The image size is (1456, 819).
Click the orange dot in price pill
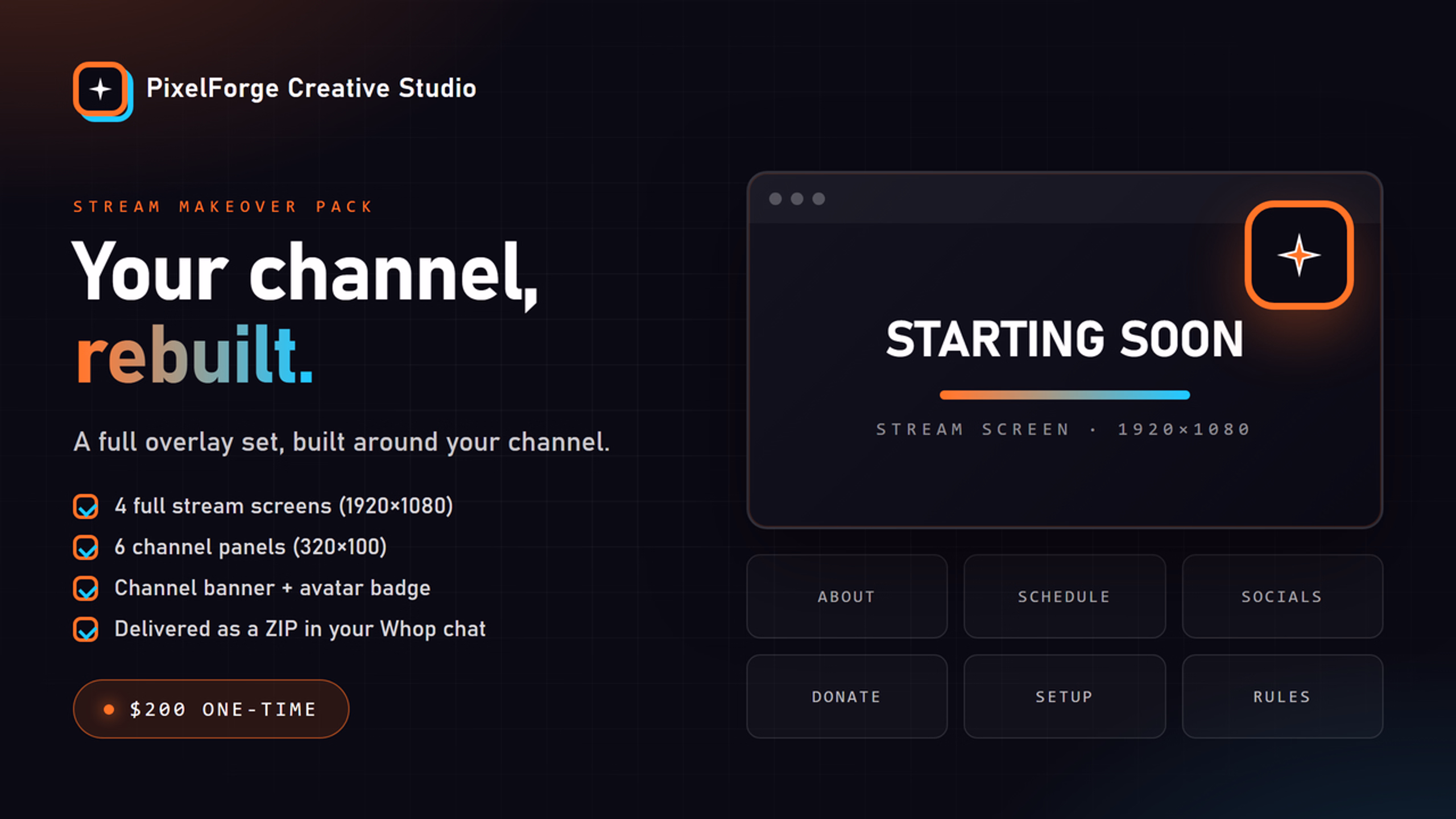109,709
